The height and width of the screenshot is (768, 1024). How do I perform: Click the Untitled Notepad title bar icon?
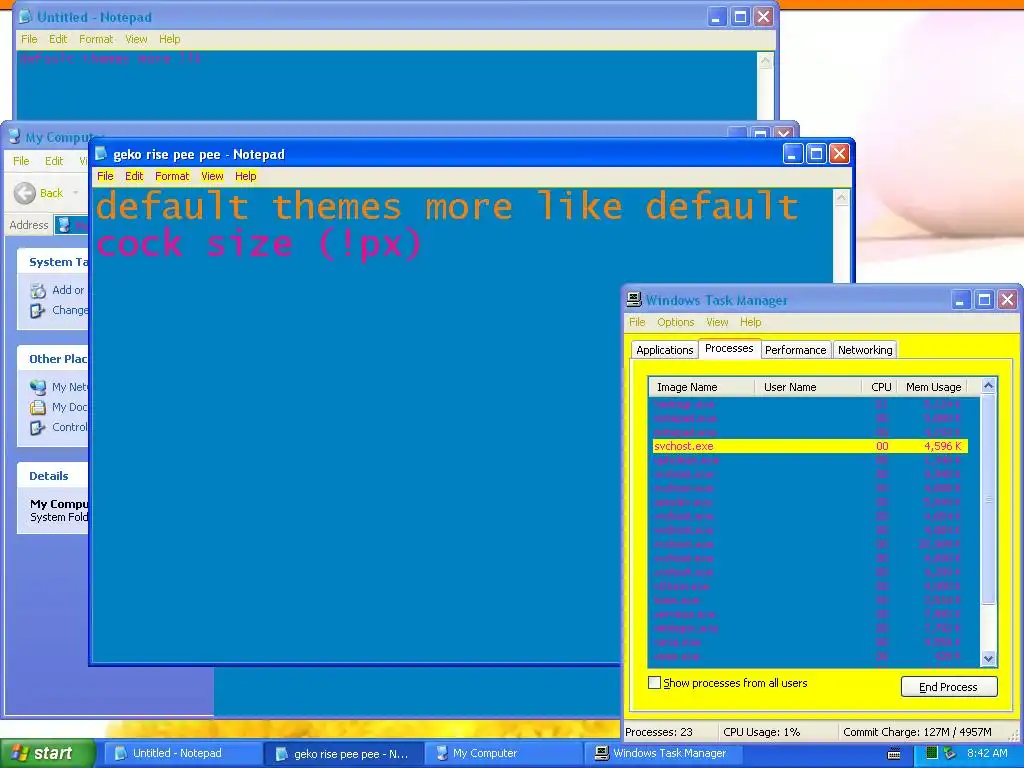click(x=25, y=17)
